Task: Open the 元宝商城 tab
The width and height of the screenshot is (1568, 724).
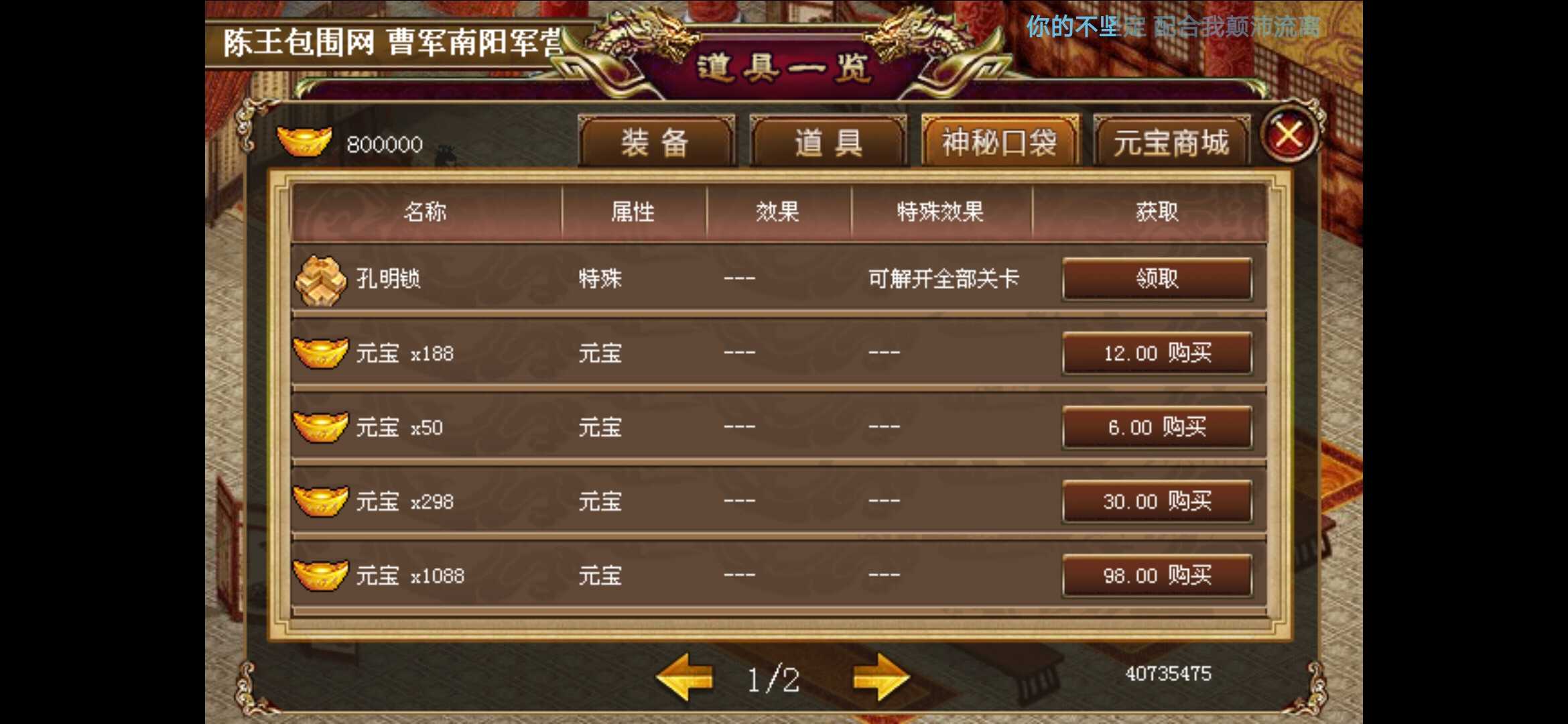Action: click(x=1171, y=141)
